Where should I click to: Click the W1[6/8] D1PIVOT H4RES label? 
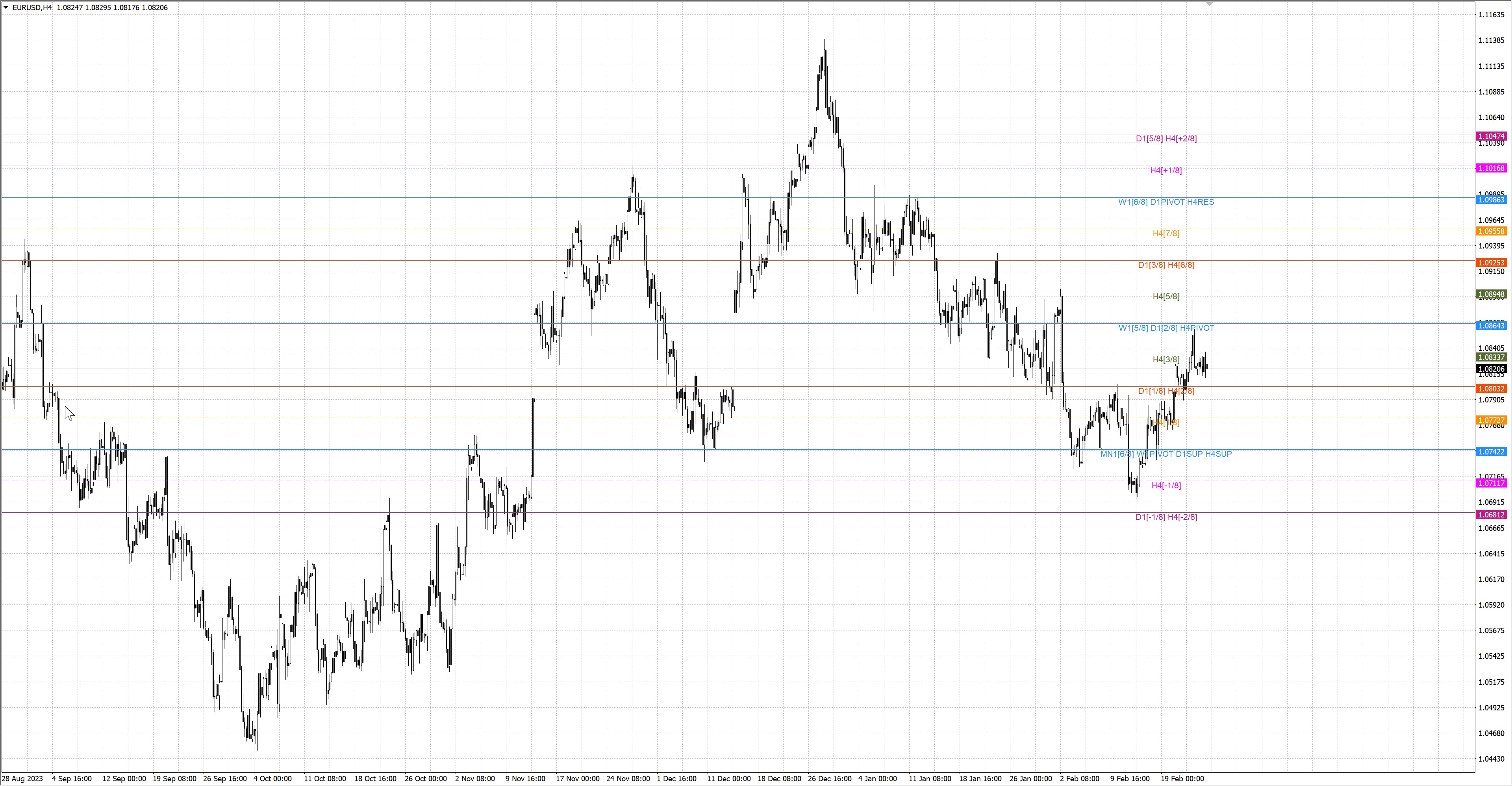[1165, 202]
